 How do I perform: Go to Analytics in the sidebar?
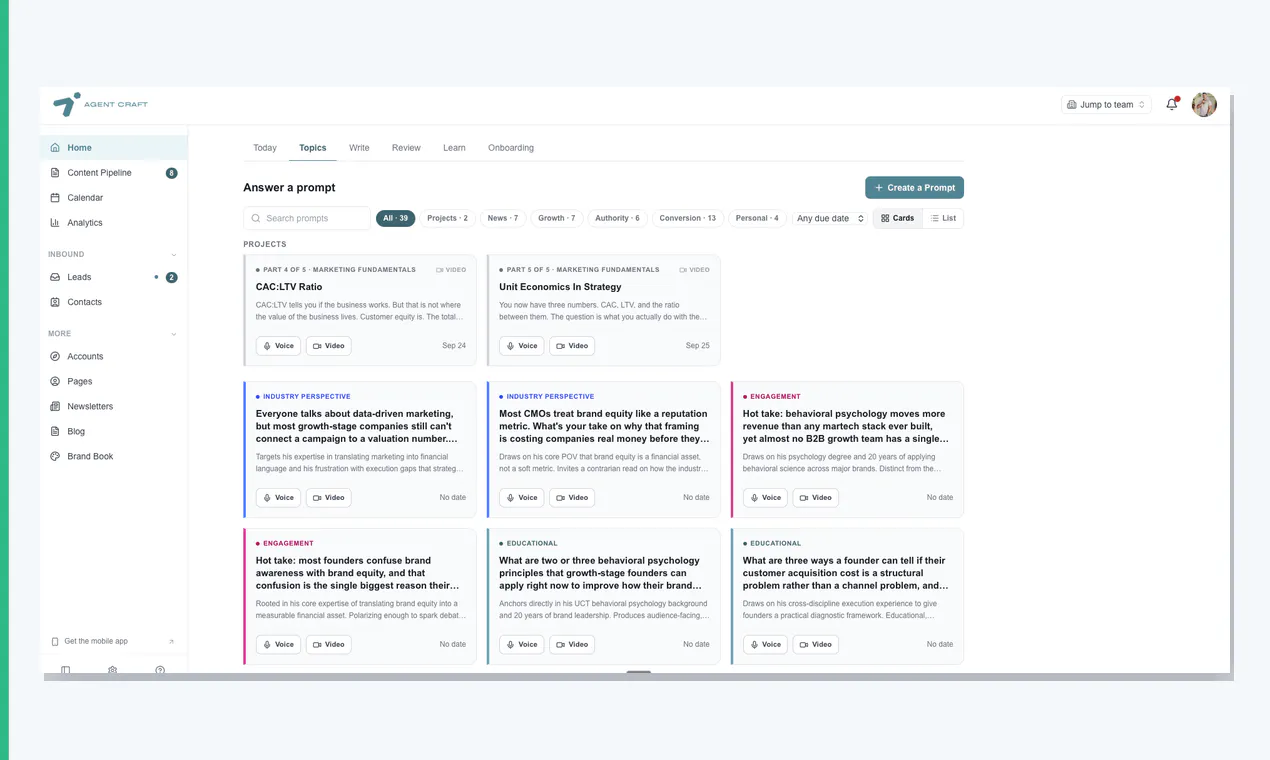pyautogui.click(x=113, y=223)
